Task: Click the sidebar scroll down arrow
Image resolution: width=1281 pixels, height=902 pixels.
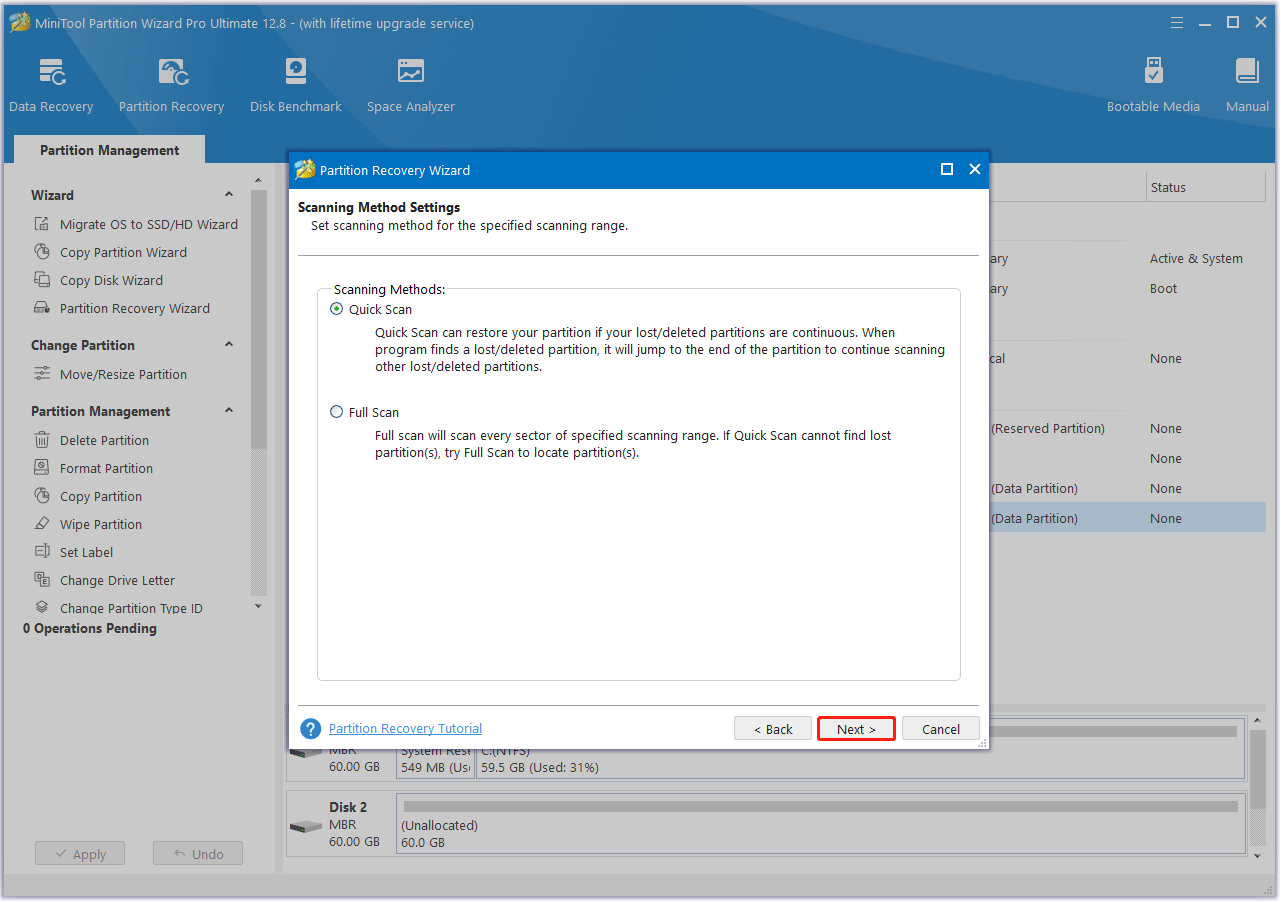Action: pos(258,606)
